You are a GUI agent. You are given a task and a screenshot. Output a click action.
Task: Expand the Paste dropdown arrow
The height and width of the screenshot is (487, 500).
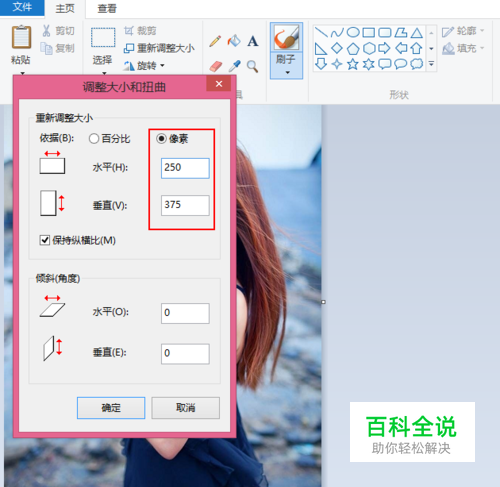tap(23, 73)
